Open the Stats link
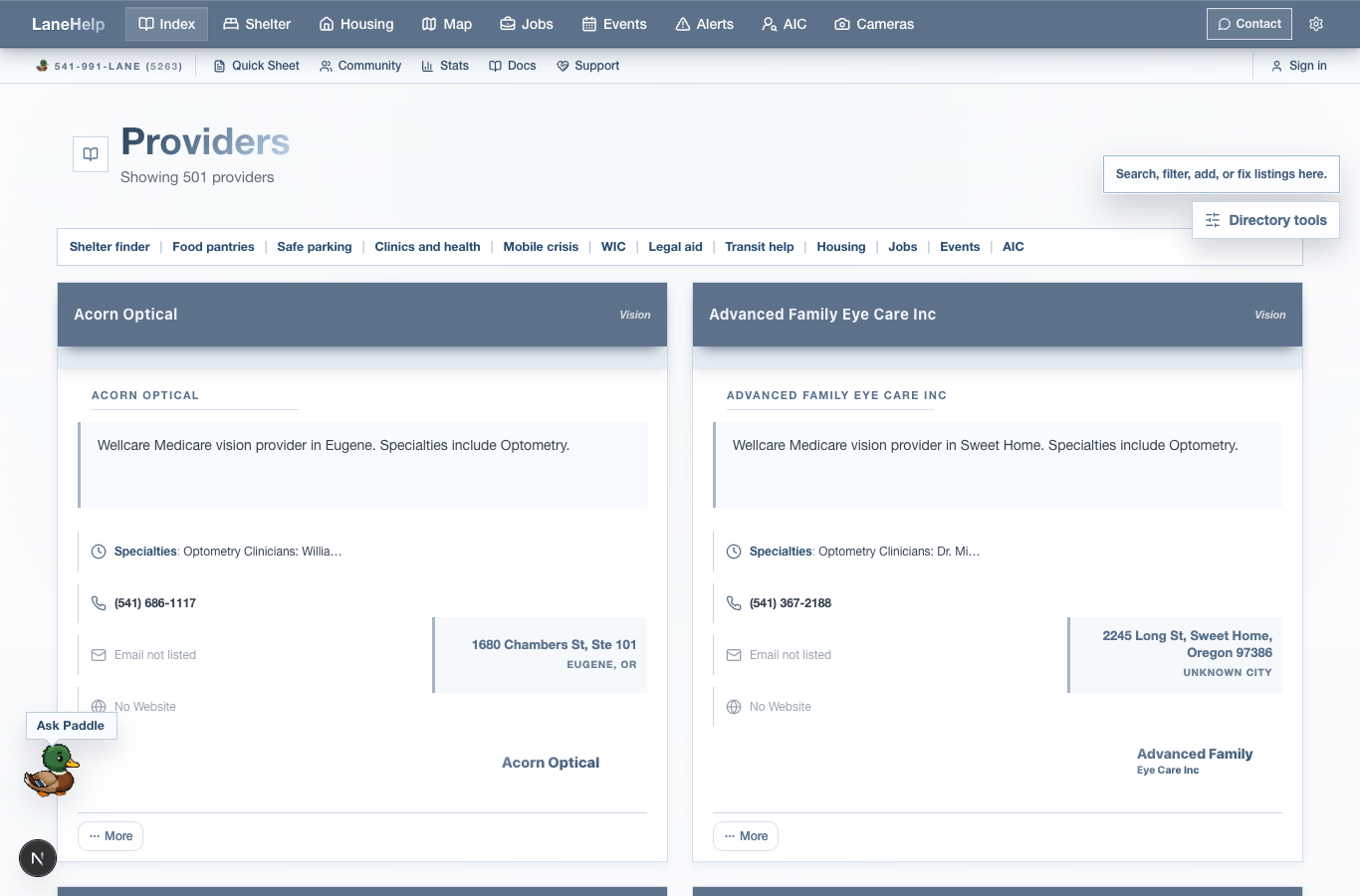 click(x=445, y=66)
